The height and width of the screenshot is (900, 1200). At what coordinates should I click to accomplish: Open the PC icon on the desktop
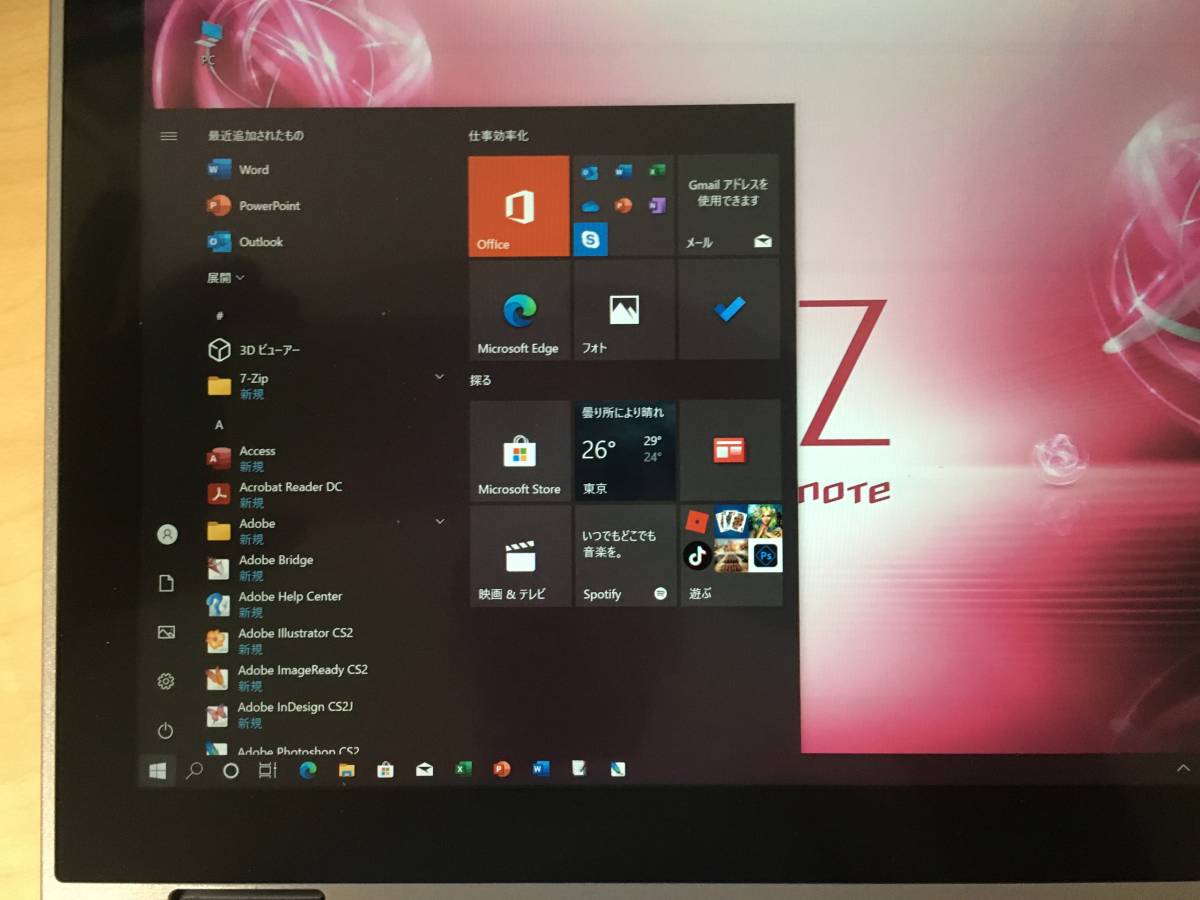click(x=209, y=43)
